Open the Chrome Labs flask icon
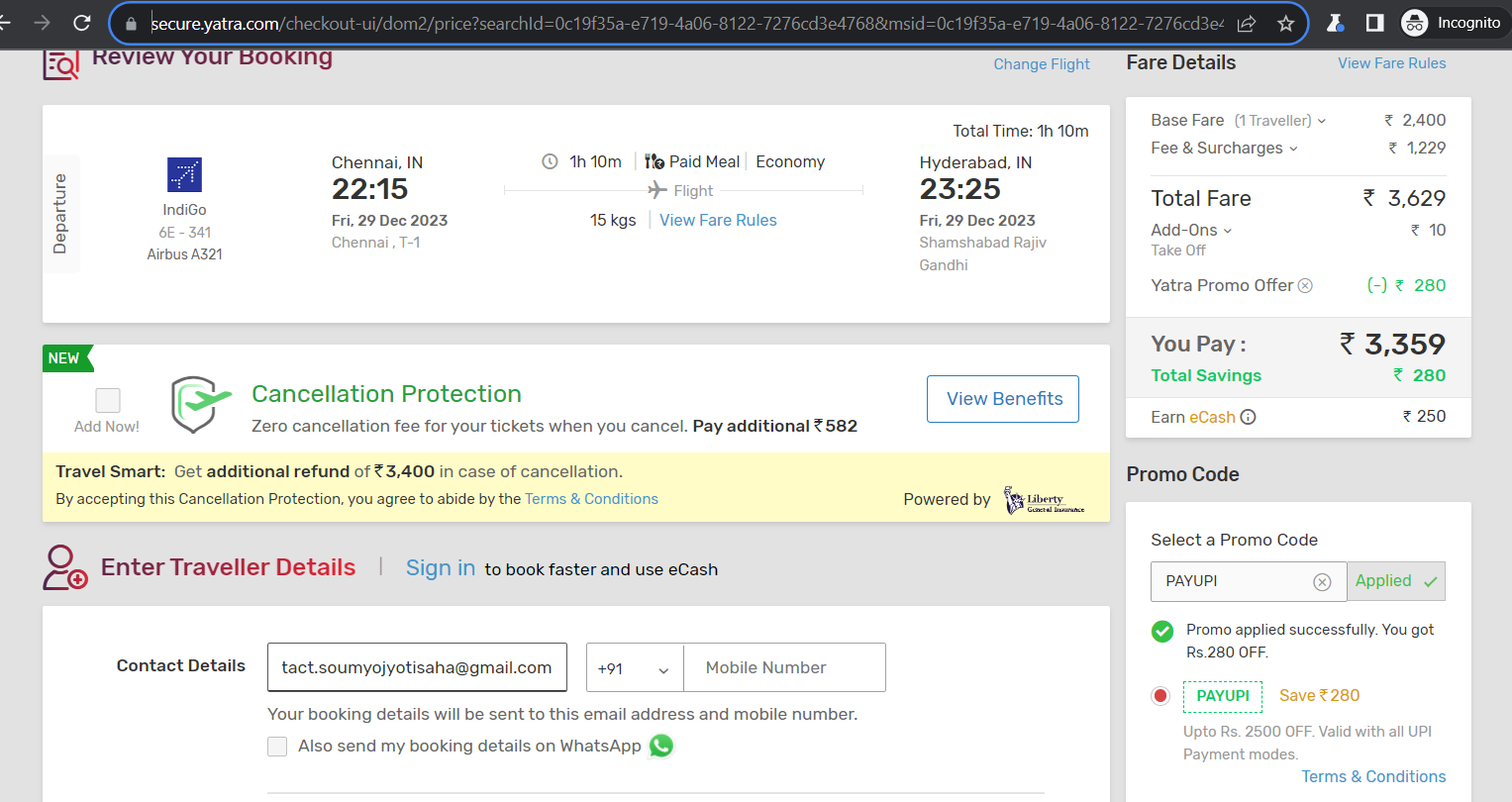The height and width of the screenshot is (802, 1512). pyautogui.click(x=1335, y=22)
